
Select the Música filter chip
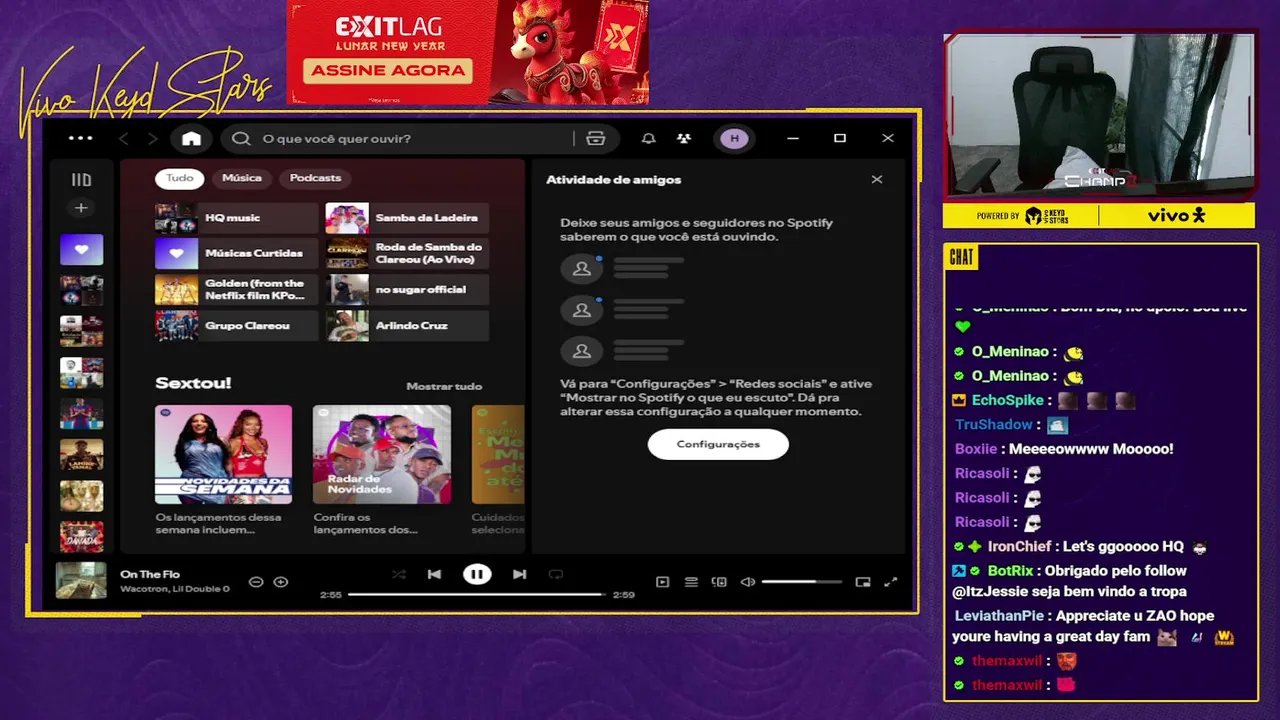pos(242,178)
